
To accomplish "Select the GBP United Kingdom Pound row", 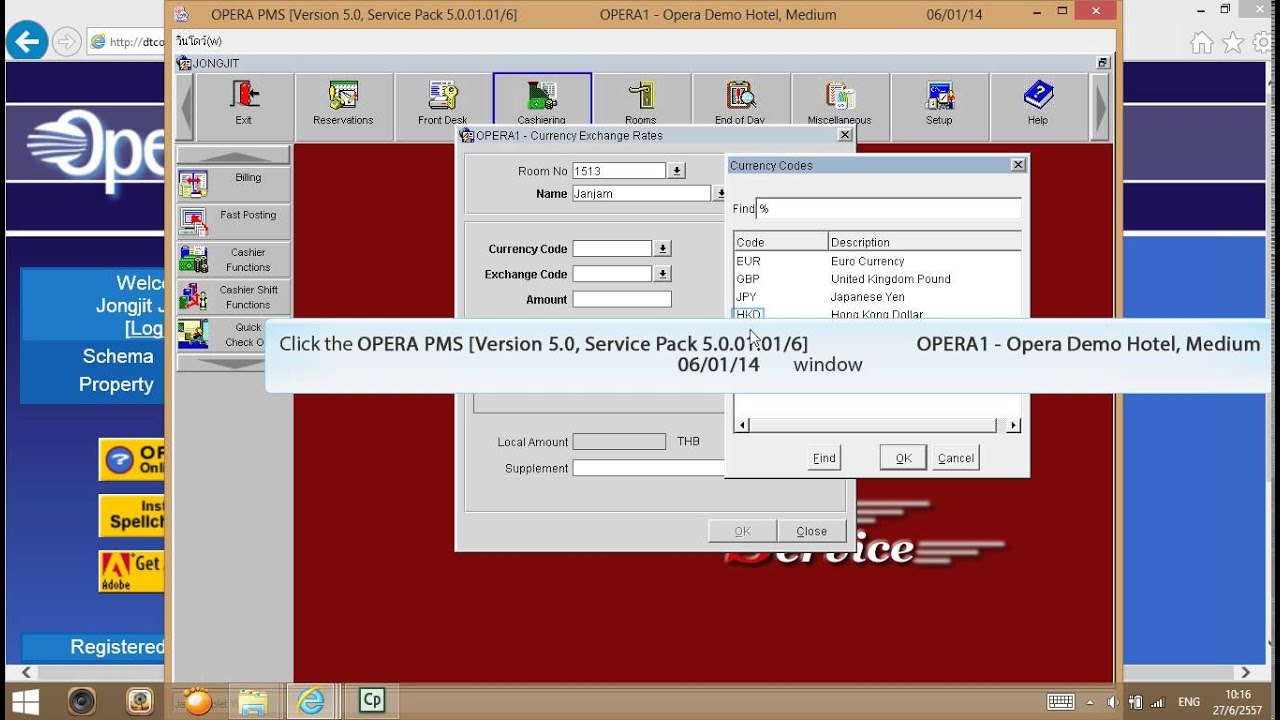I will pos(877,279).
